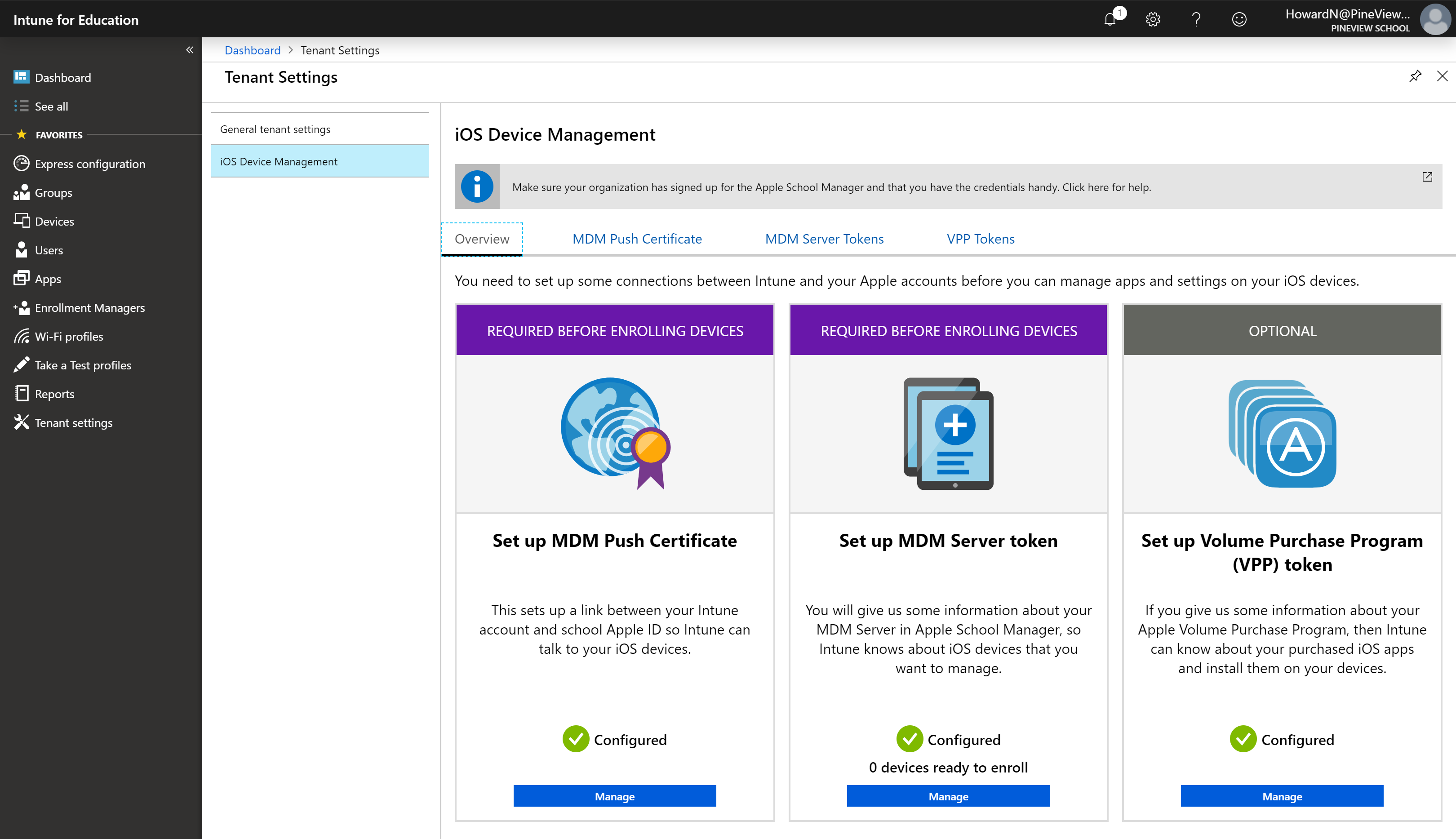This screenshot has width=1456, height=839.
Task: Open the Devices section
Action: [x=54, y=221]
